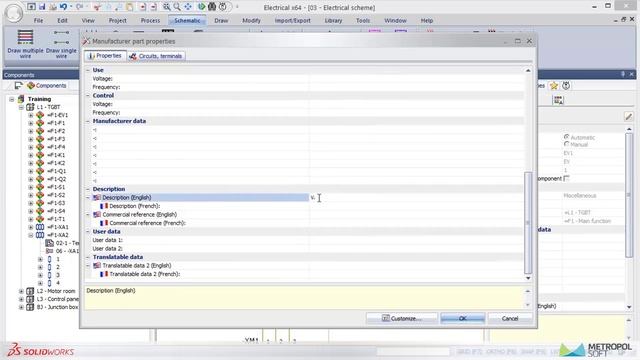Select the Automatic radio button
The width and height of the screenshot is (640, 360).
[x=566, y=137]
